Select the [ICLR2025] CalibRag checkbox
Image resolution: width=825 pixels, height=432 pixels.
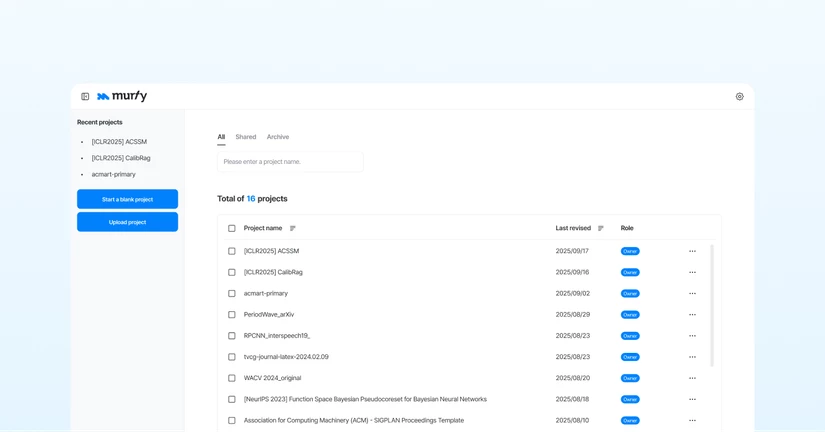(x=232, y=272)
